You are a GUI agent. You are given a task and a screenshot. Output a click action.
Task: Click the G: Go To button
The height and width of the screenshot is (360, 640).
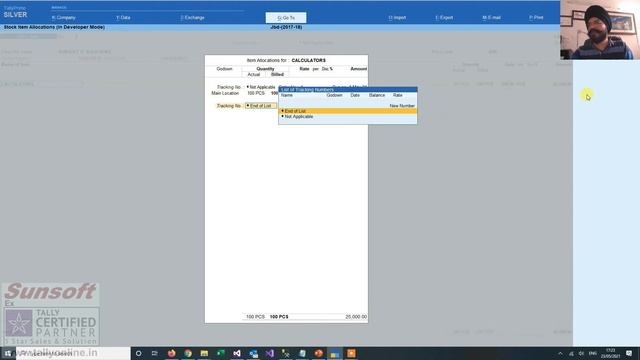(x=286, y=18)
